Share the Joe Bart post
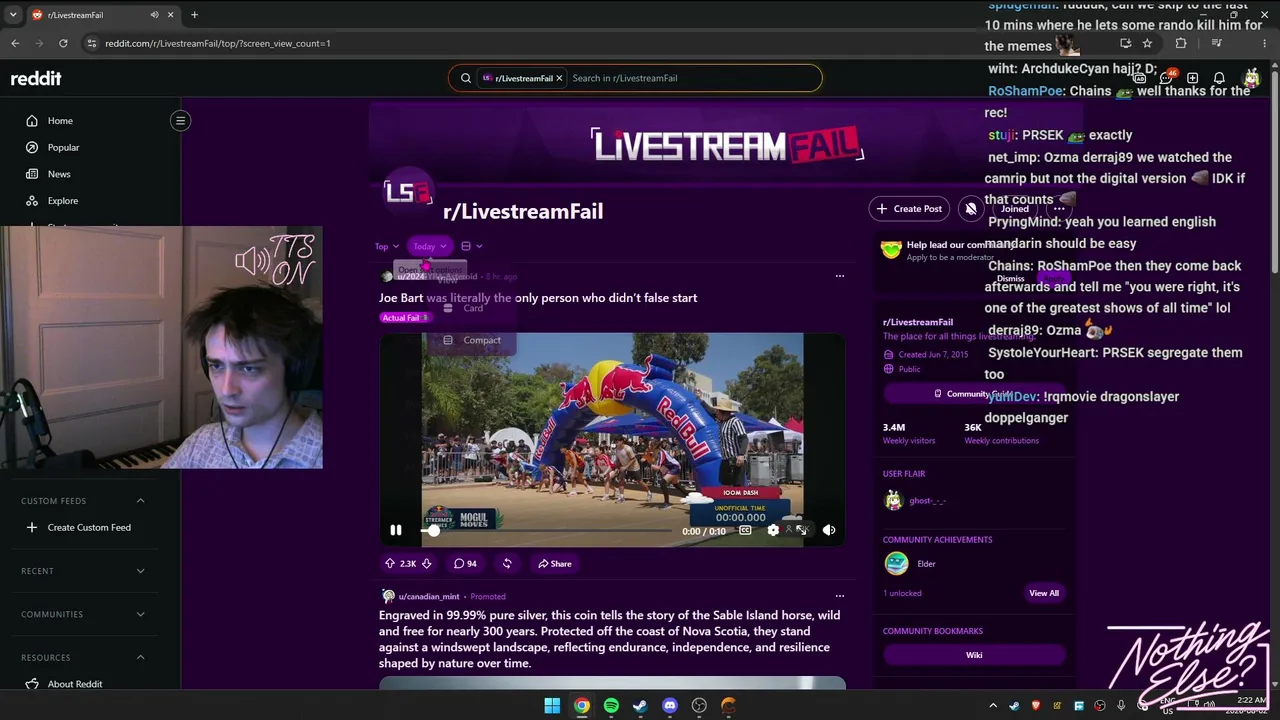The image size is (1280, 720). (555, 564)
